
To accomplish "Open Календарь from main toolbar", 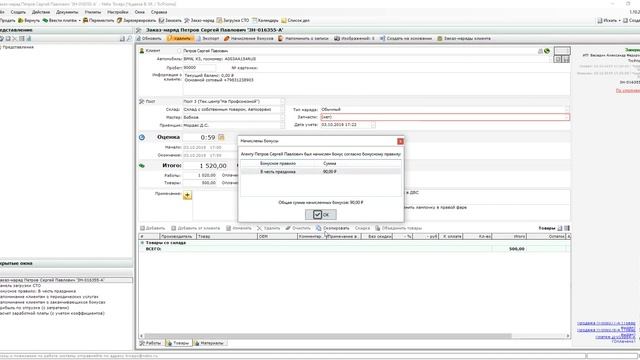I will tap(265, 20).
